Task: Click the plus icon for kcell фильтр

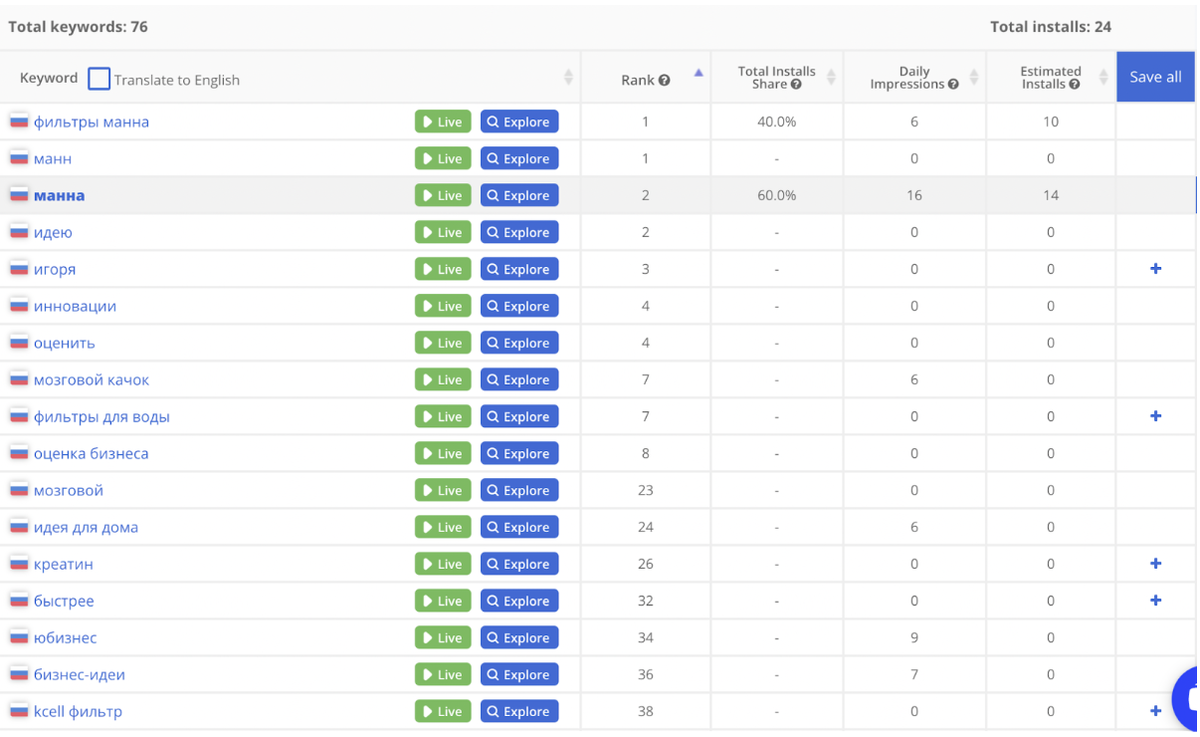Action: coord(1155,711)
